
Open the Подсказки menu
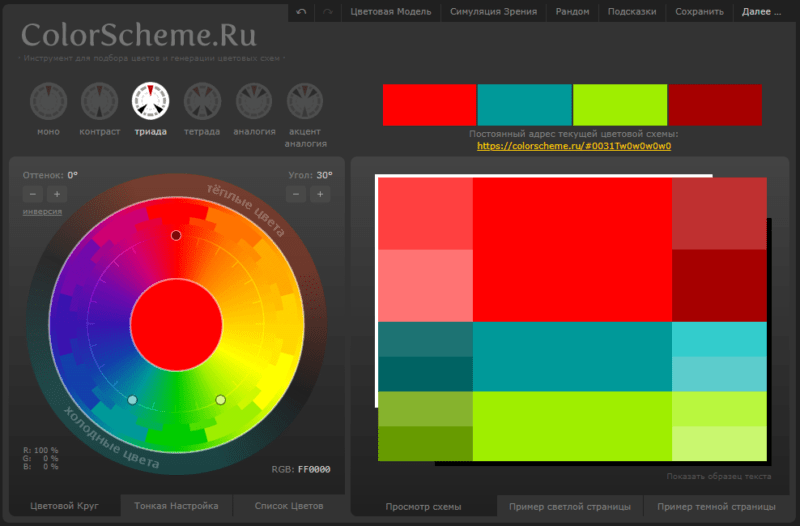click(632, 11)
